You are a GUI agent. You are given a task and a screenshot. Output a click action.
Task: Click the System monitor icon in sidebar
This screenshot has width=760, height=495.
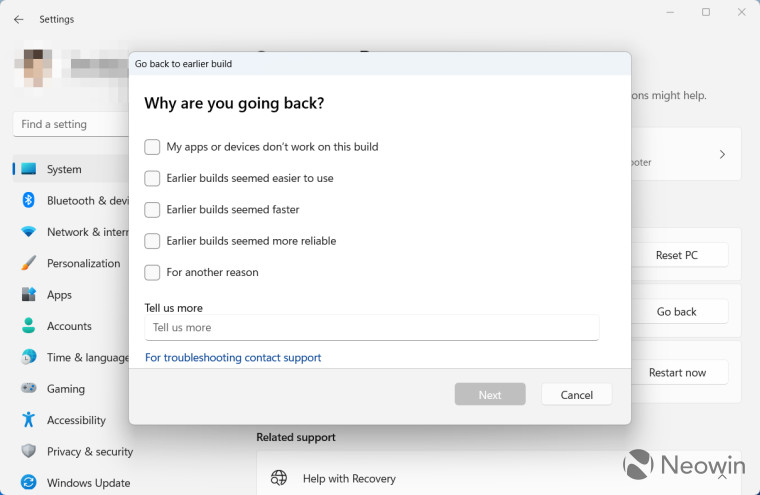click(x=29, y=169)
